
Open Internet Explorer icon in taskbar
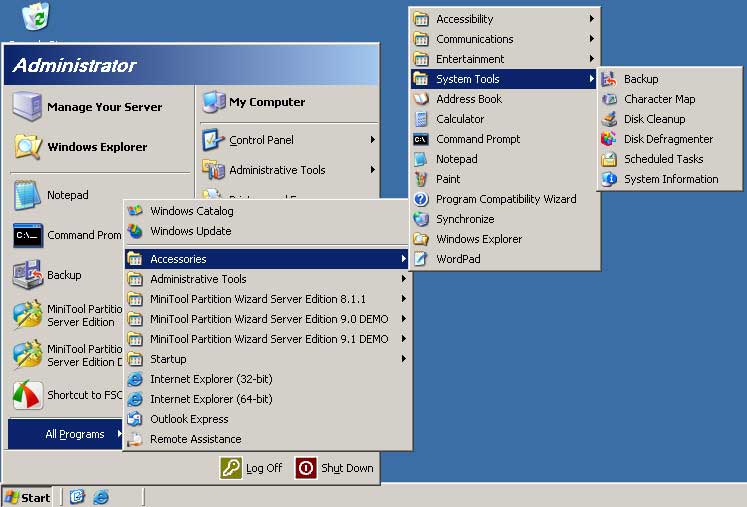click(101, 497)
